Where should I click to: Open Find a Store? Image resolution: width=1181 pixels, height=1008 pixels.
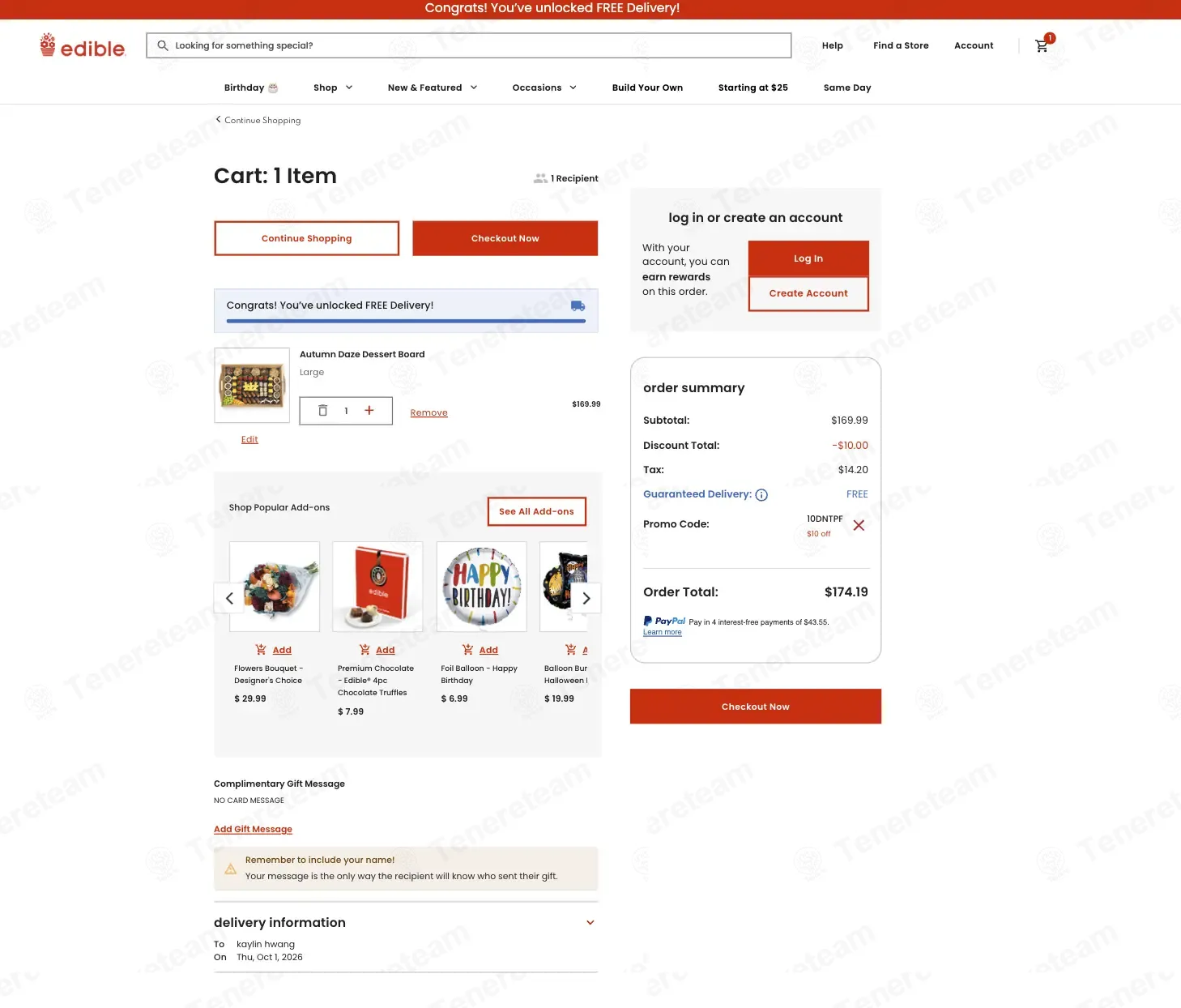tap(901, 45)
